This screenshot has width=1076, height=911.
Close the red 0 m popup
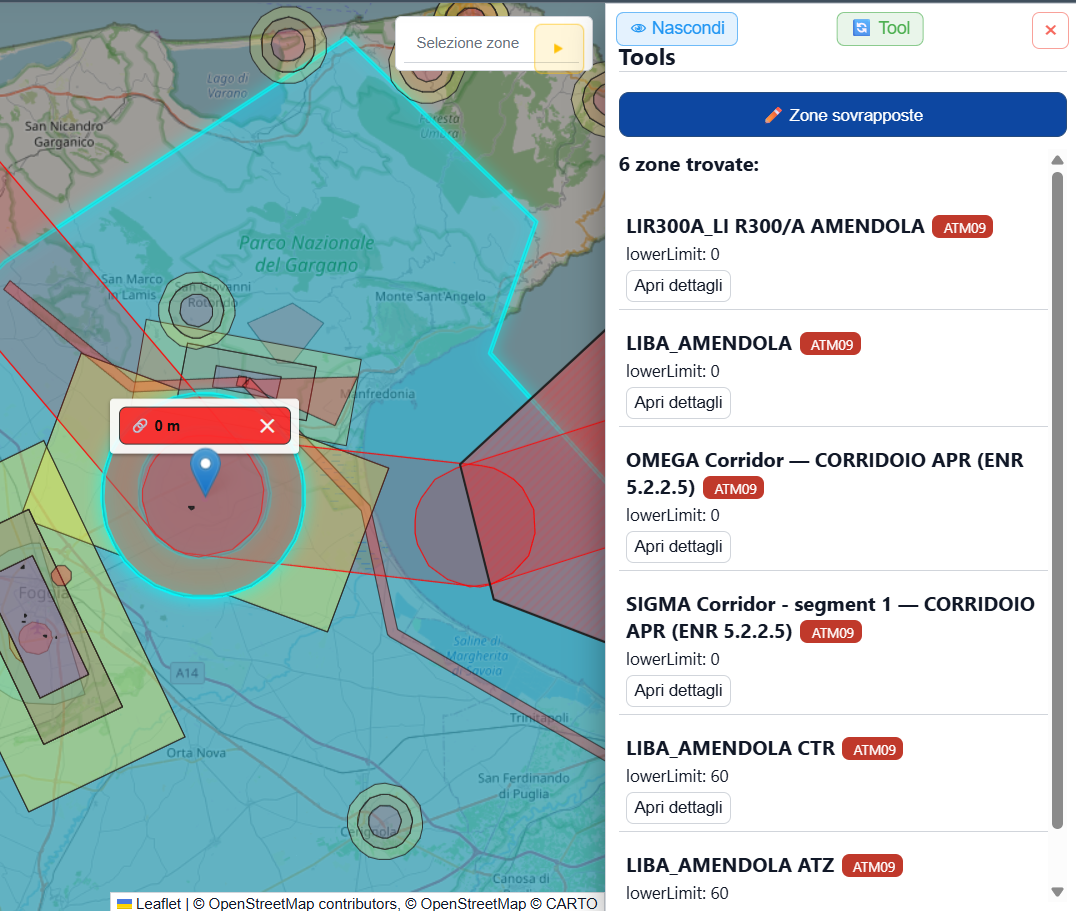pos(268,426)
